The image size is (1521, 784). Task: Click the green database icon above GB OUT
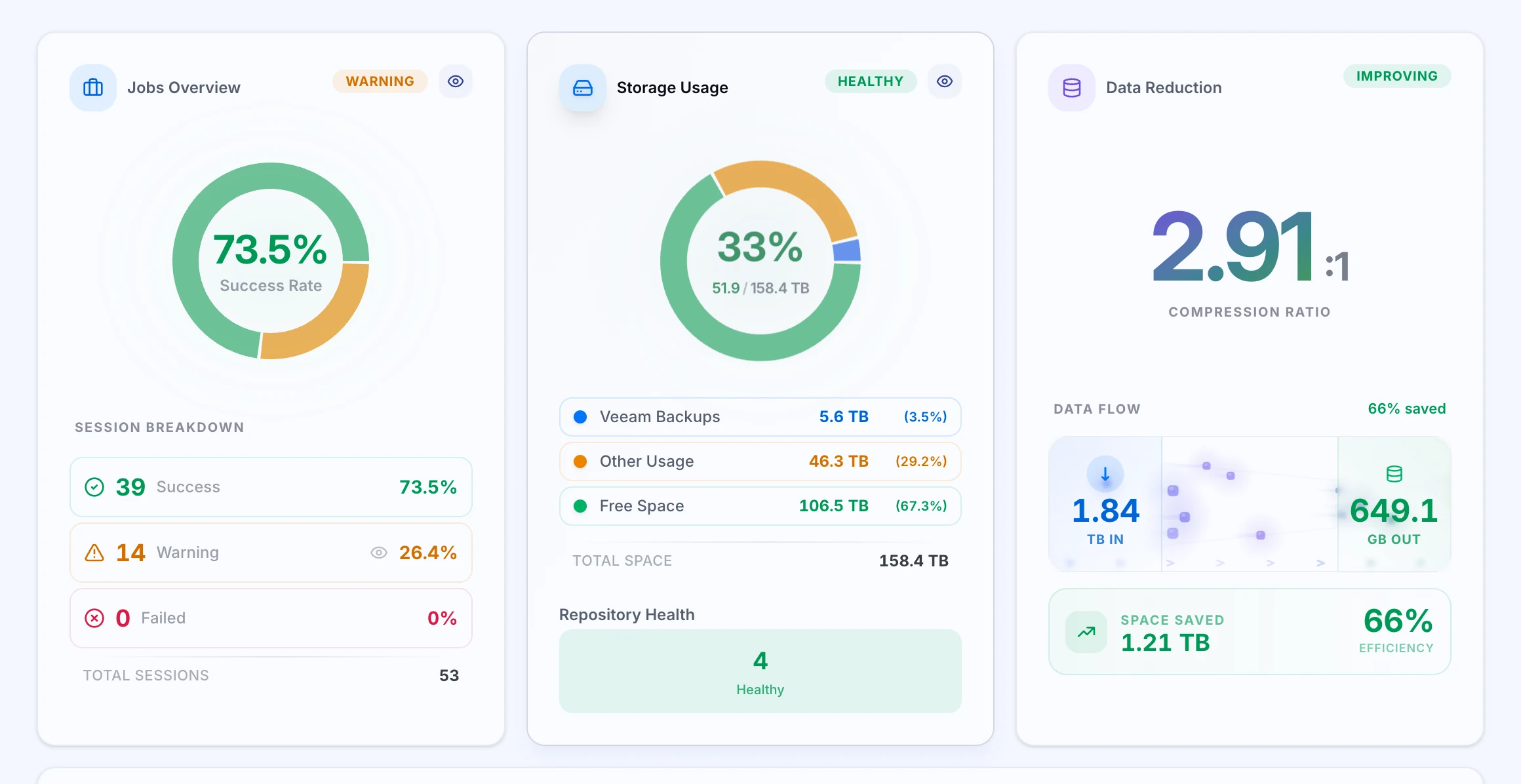pyautogui.click(x=1394, y=474)
